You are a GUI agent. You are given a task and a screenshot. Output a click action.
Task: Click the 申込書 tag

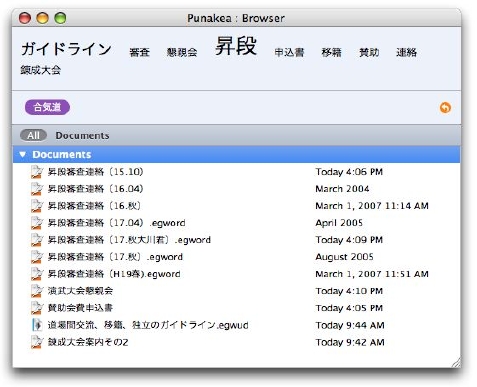[x=289, y=52]
